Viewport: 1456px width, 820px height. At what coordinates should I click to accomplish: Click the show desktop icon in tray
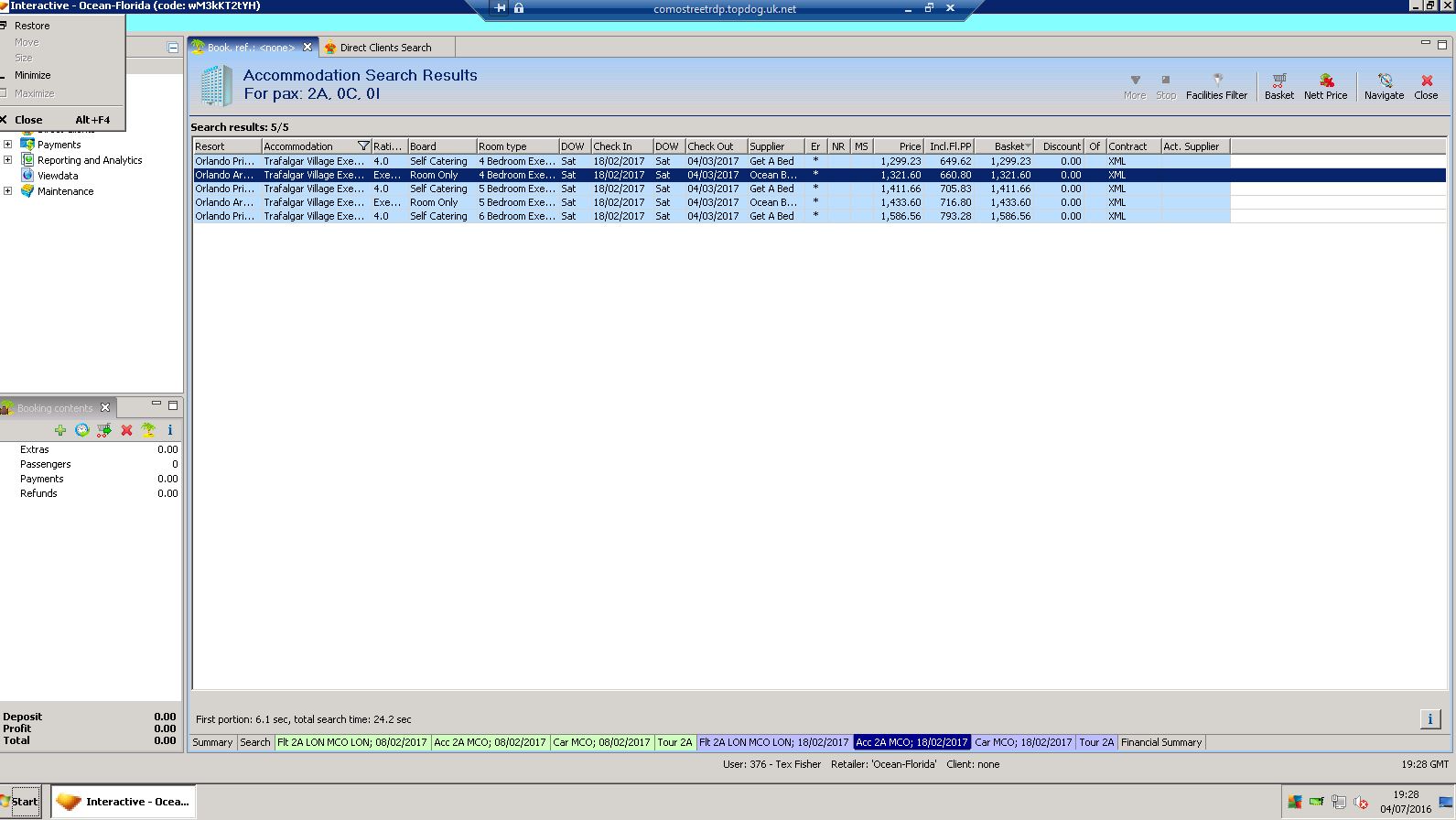[x=1446, y=803]
